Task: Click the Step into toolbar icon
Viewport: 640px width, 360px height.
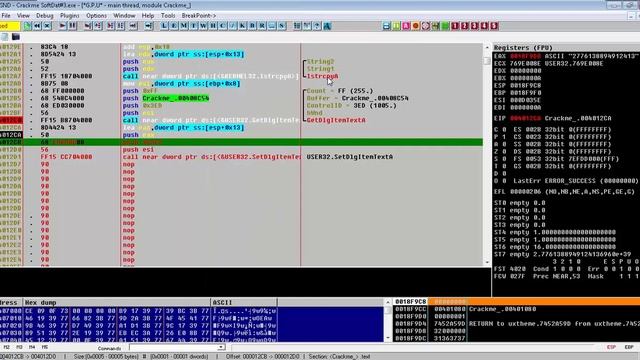Action: (x=88, y=26)
